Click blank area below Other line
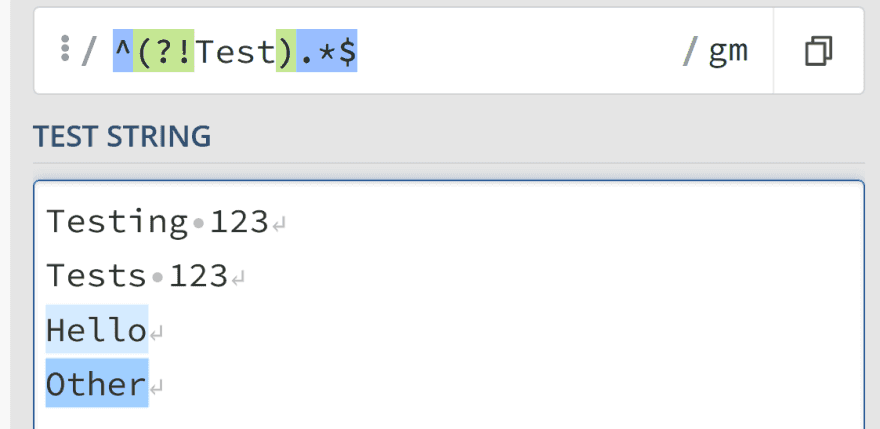 point(449,418)
